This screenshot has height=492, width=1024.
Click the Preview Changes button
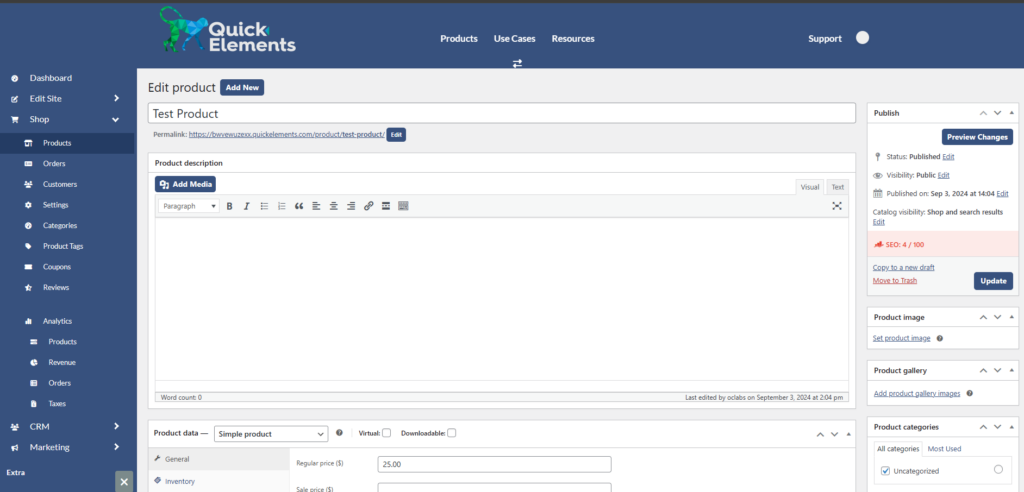coord(977,137)
